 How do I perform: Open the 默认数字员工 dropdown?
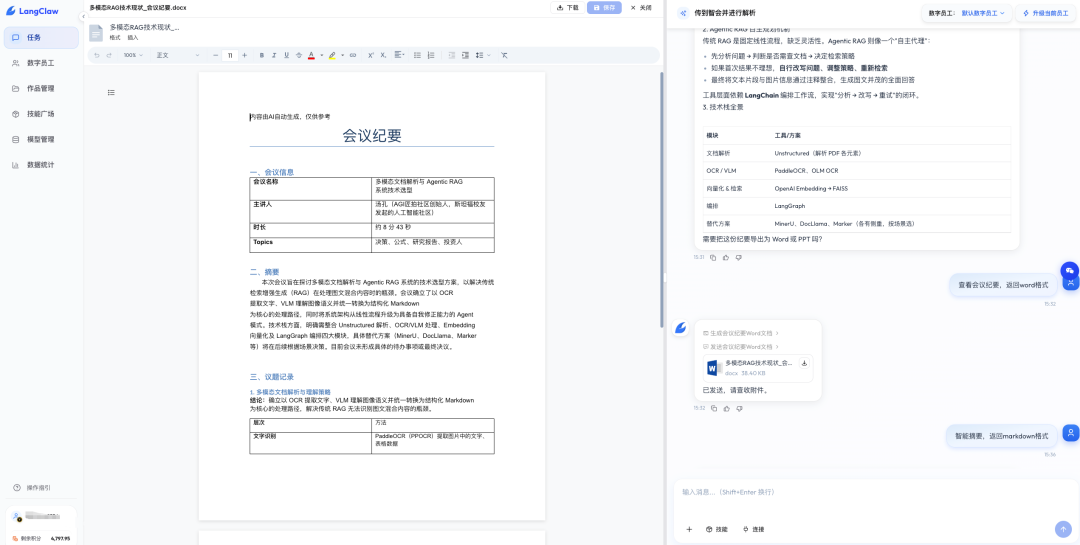[x=983, y=13]
